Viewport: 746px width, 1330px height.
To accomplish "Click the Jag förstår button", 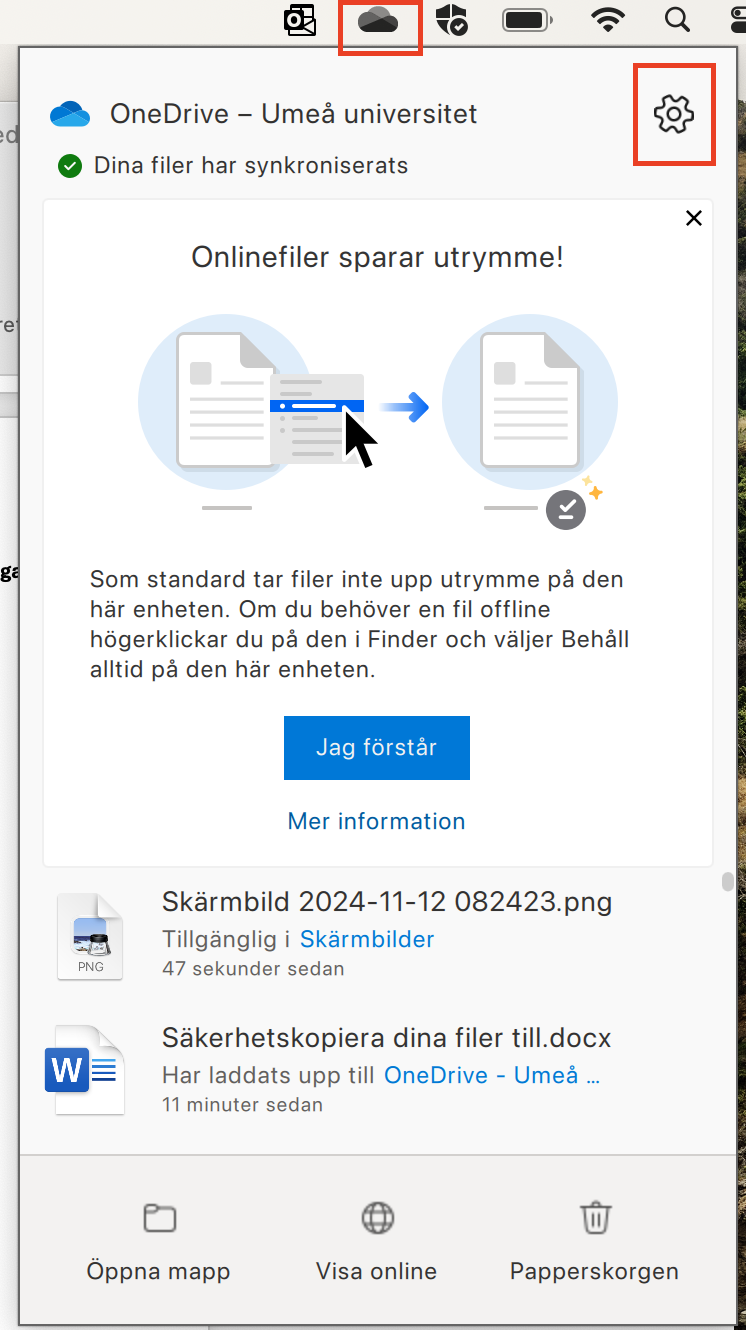I will coord(377,748).
